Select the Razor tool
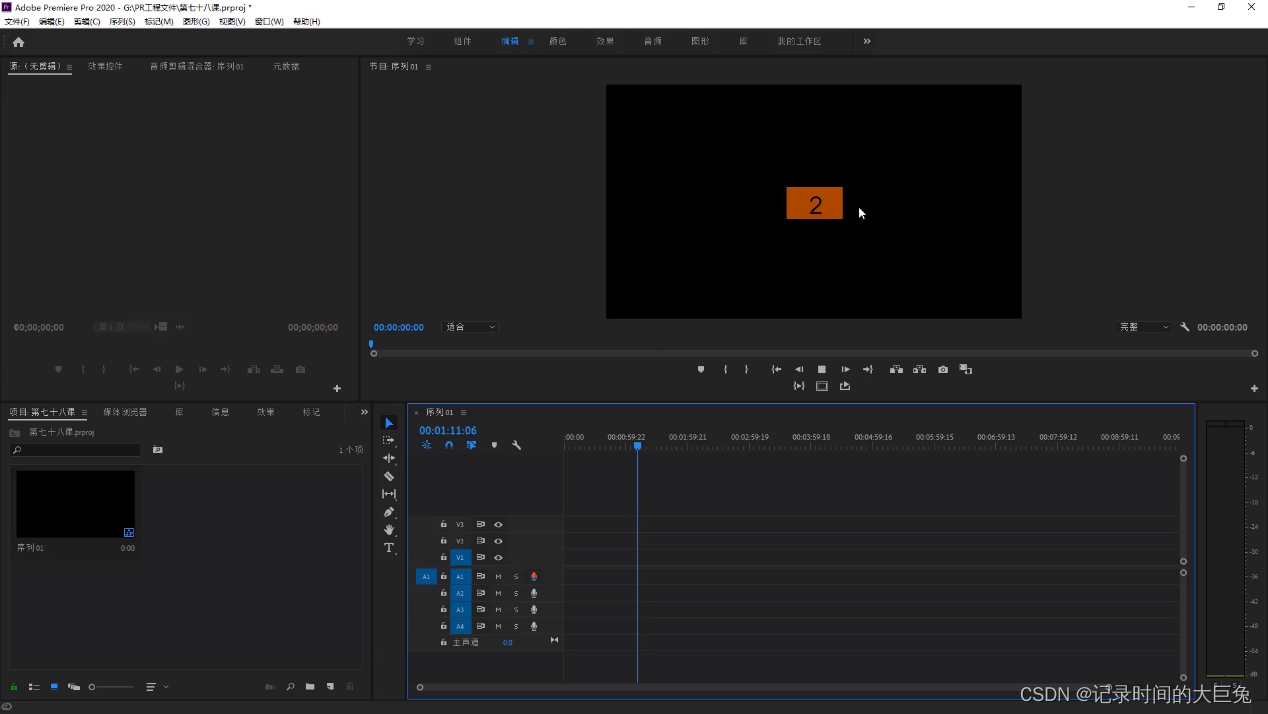The width and height of the screenshot is (1268, 714). pyautogui.click(x=389, y=476)
